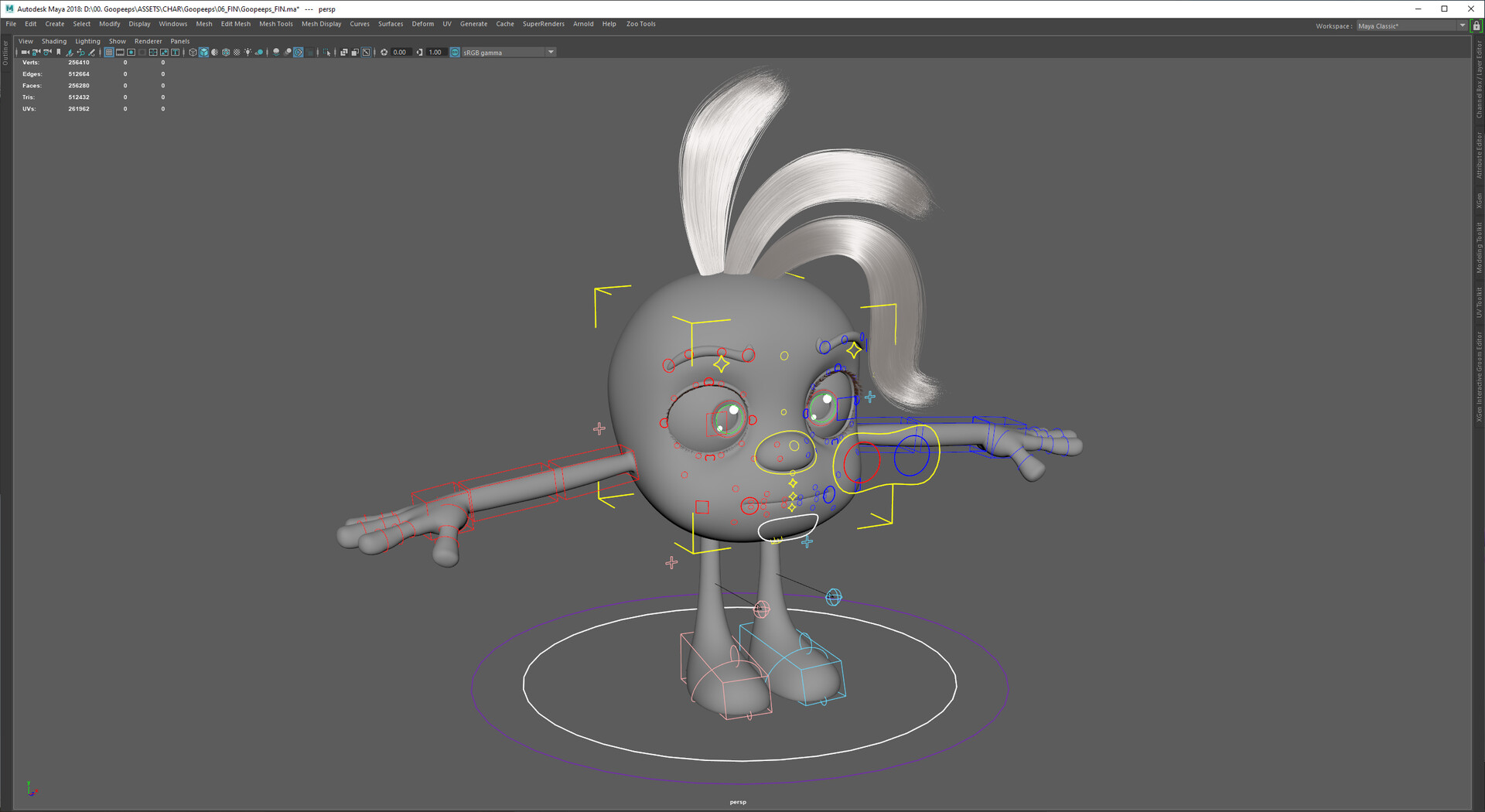Open the panel View menu
The width and height of the screenshot is (1485, 812).
[26, 41]
